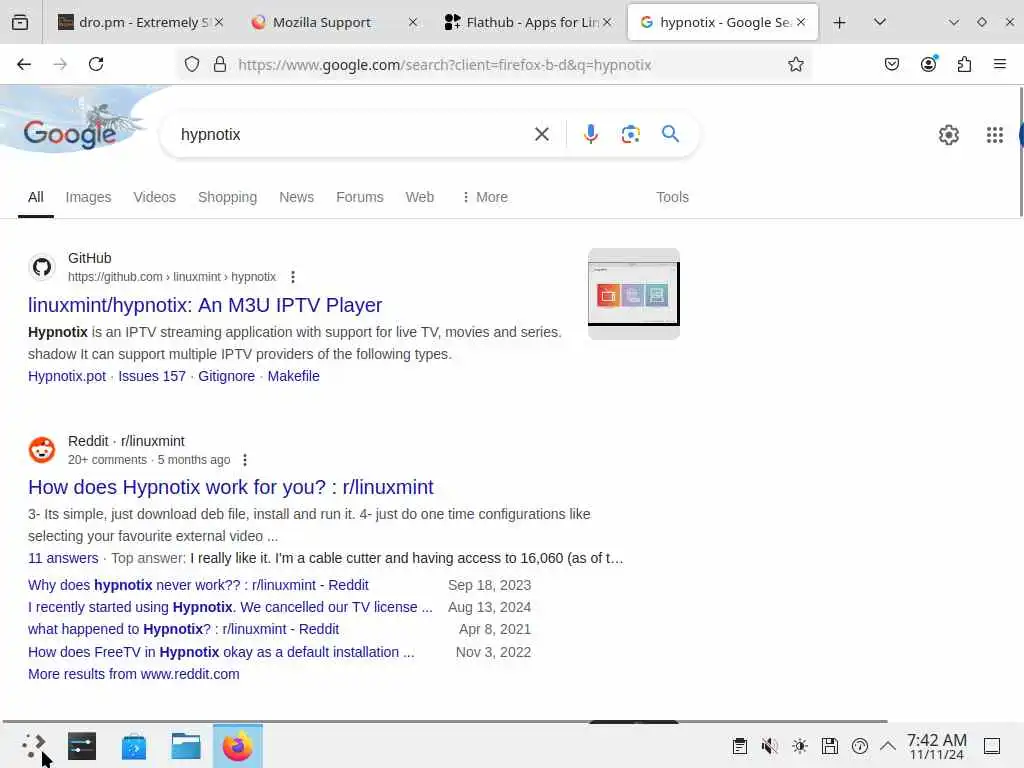Select the Images search filter

click(x=88, y=197)
